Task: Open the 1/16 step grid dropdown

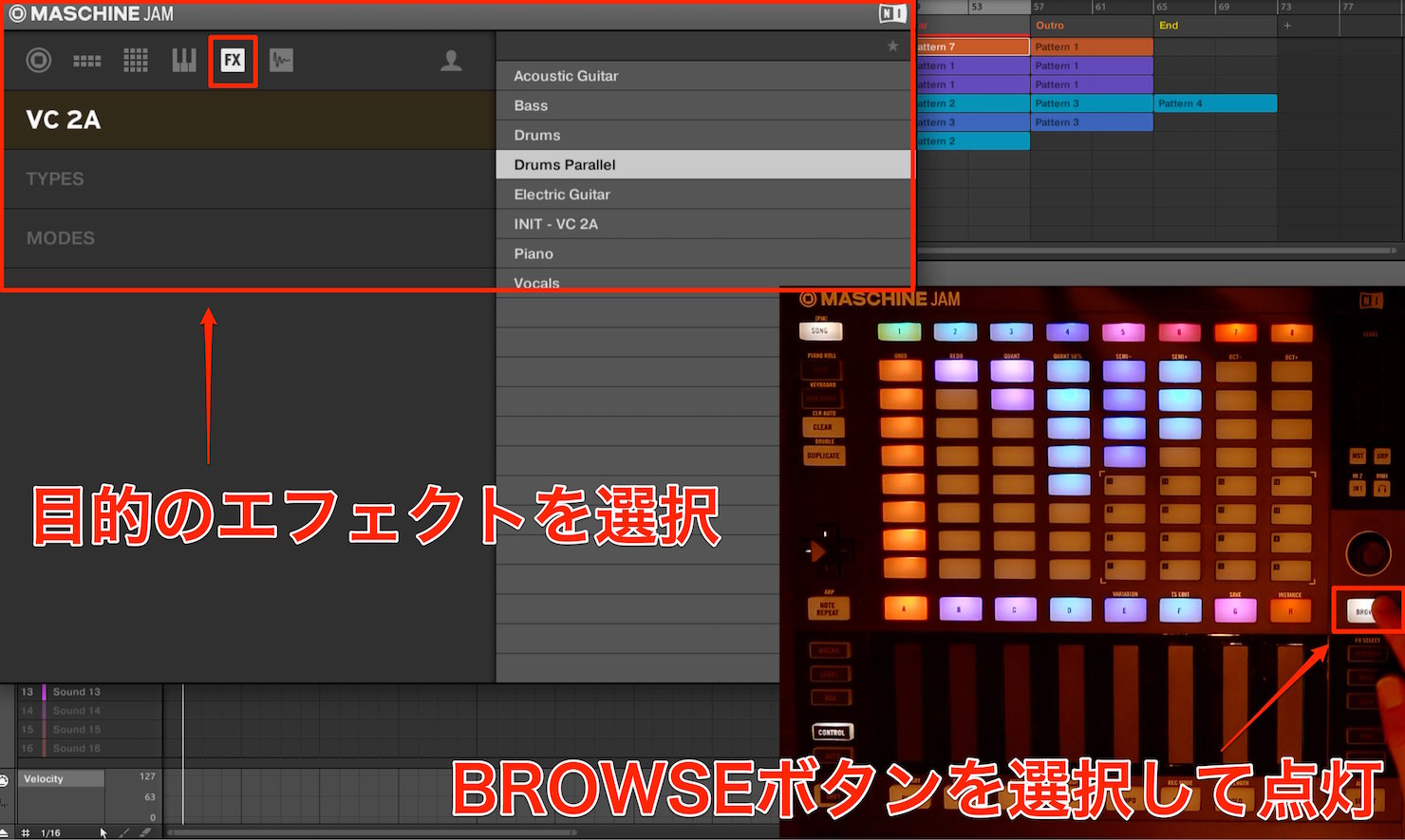Action: (x=50, y=832)
